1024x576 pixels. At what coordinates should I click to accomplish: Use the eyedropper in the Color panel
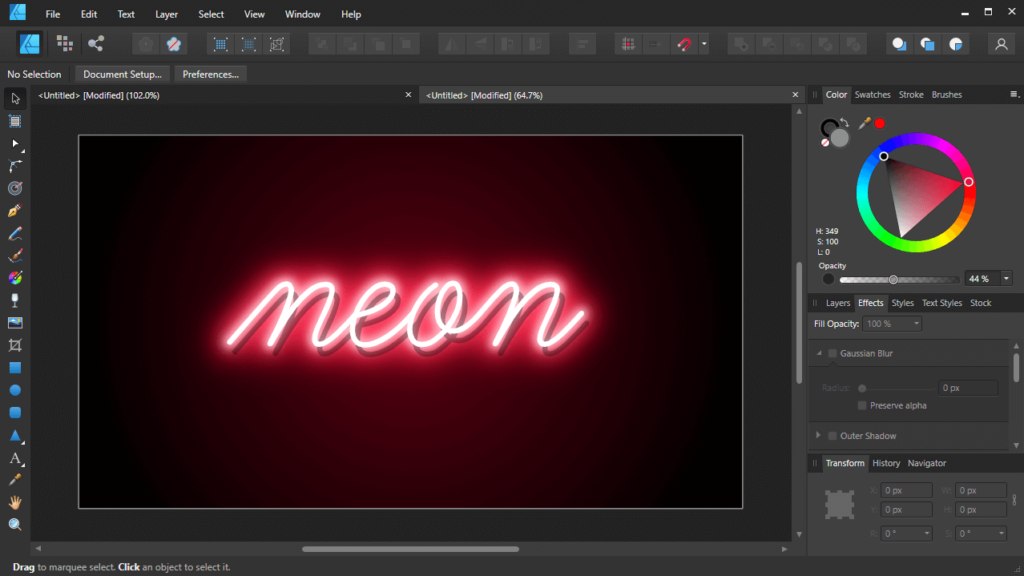[864, 124]
